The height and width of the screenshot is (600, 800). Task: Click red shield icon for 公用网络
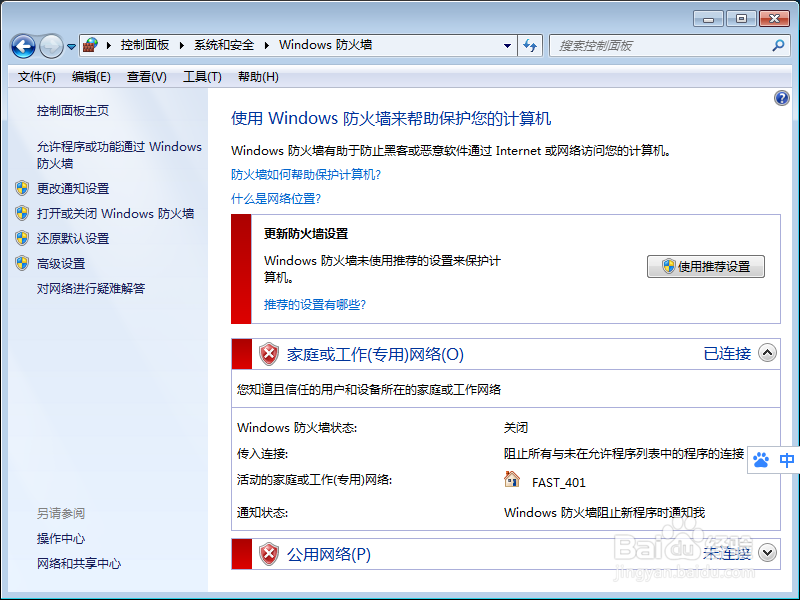click(268, 554)
